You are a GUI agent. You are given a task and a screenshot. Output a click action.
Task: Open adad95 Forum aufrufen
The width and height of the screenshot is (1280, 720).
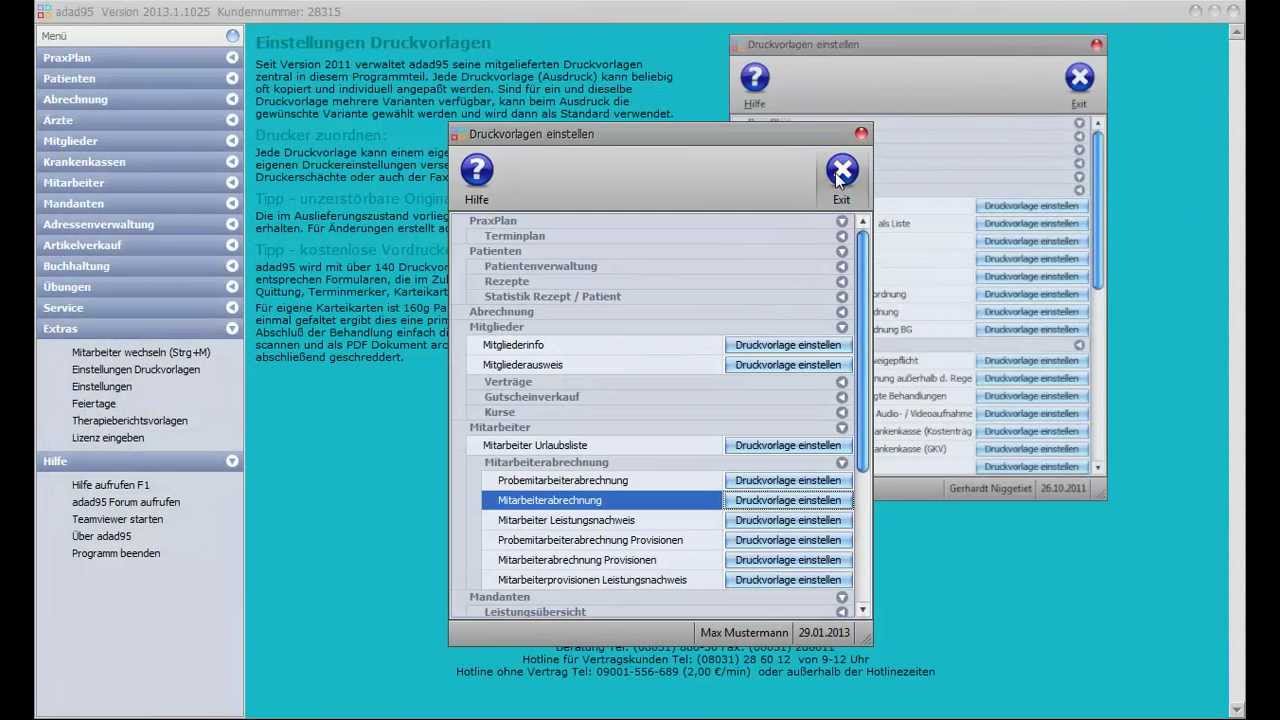(126, 502)
